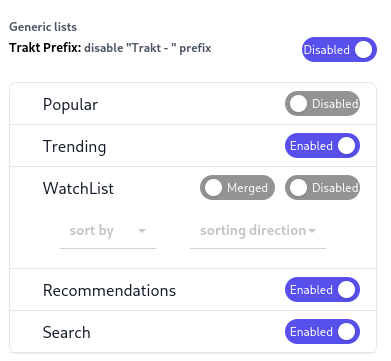391x361 pixels.
Task: Open the sort by dropdown
Action: coord(108,231)
